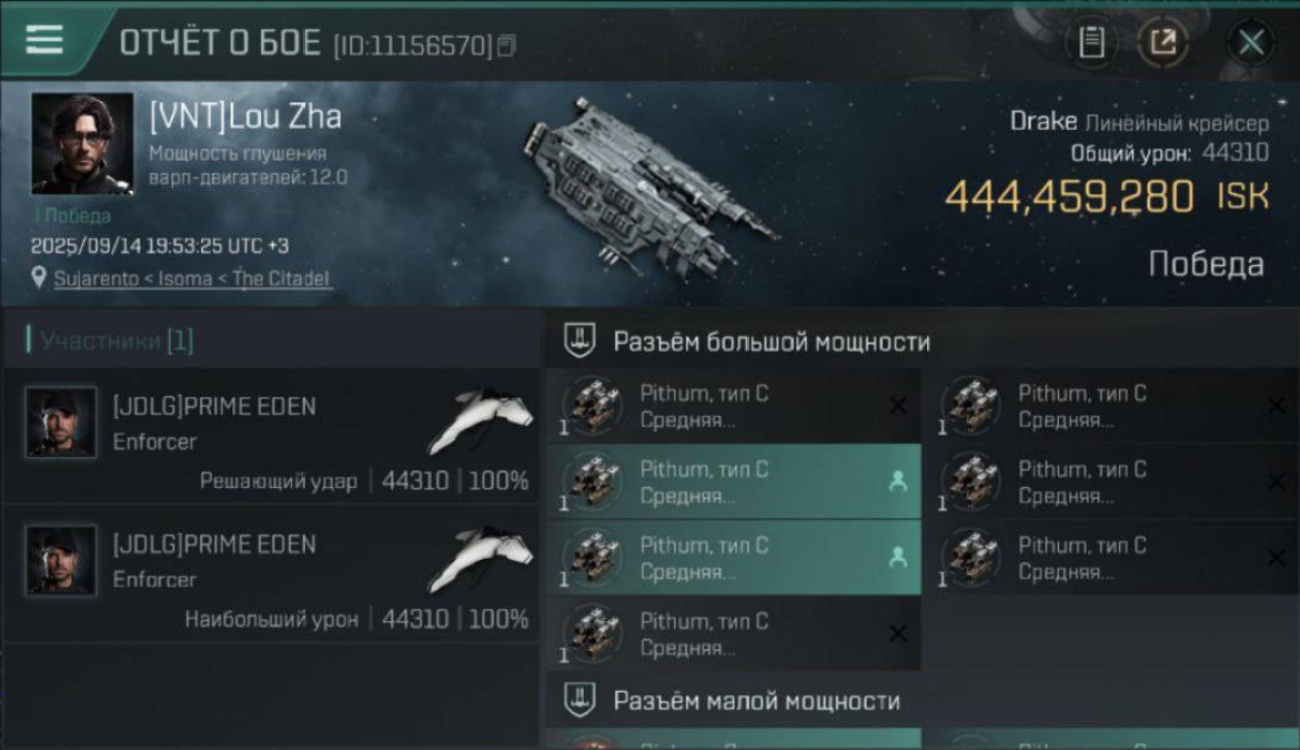Tap person icon on second highlighted Pithum row
The image size is (1300, 750).
tap(897, 559)
